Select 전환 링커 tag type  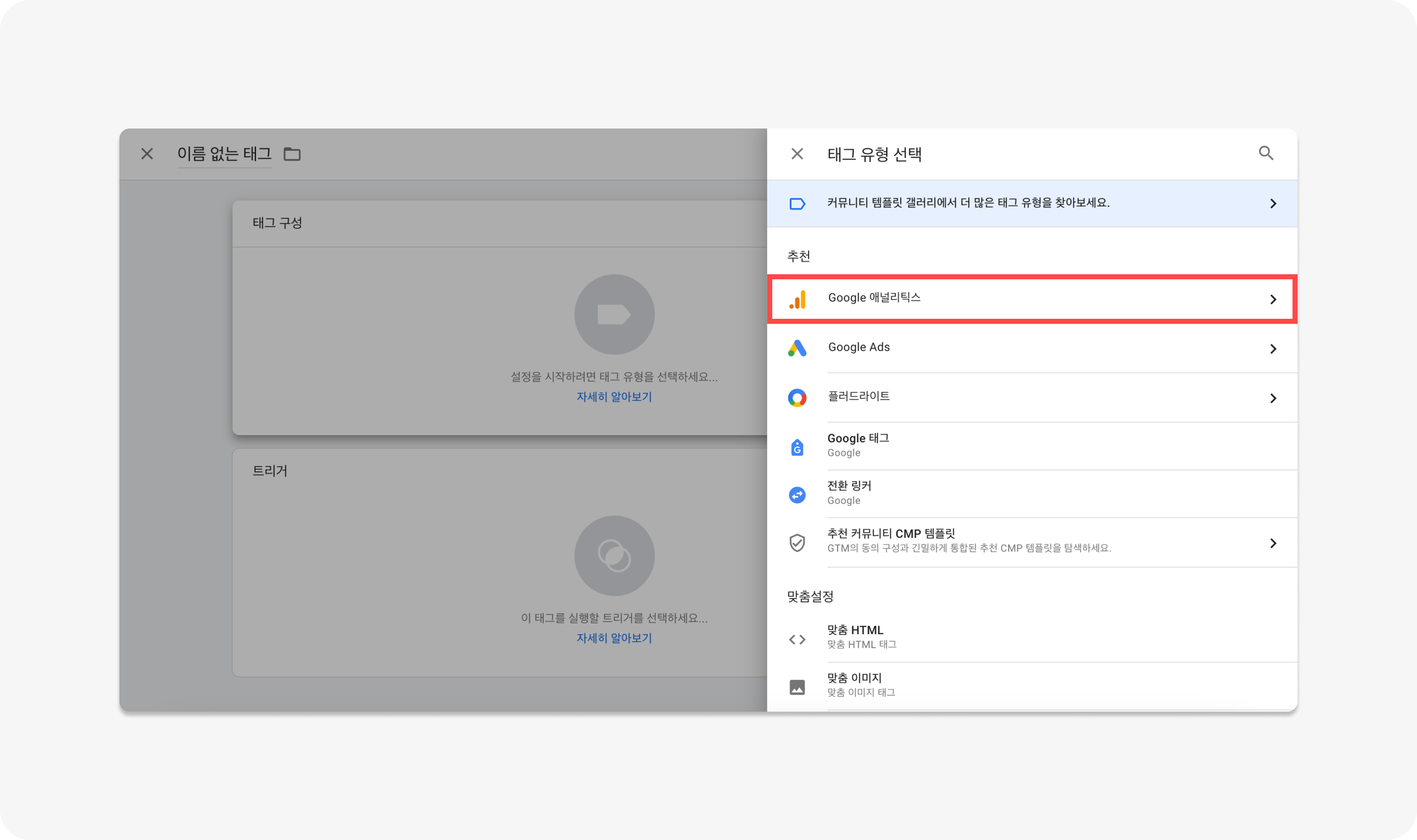1031,493
